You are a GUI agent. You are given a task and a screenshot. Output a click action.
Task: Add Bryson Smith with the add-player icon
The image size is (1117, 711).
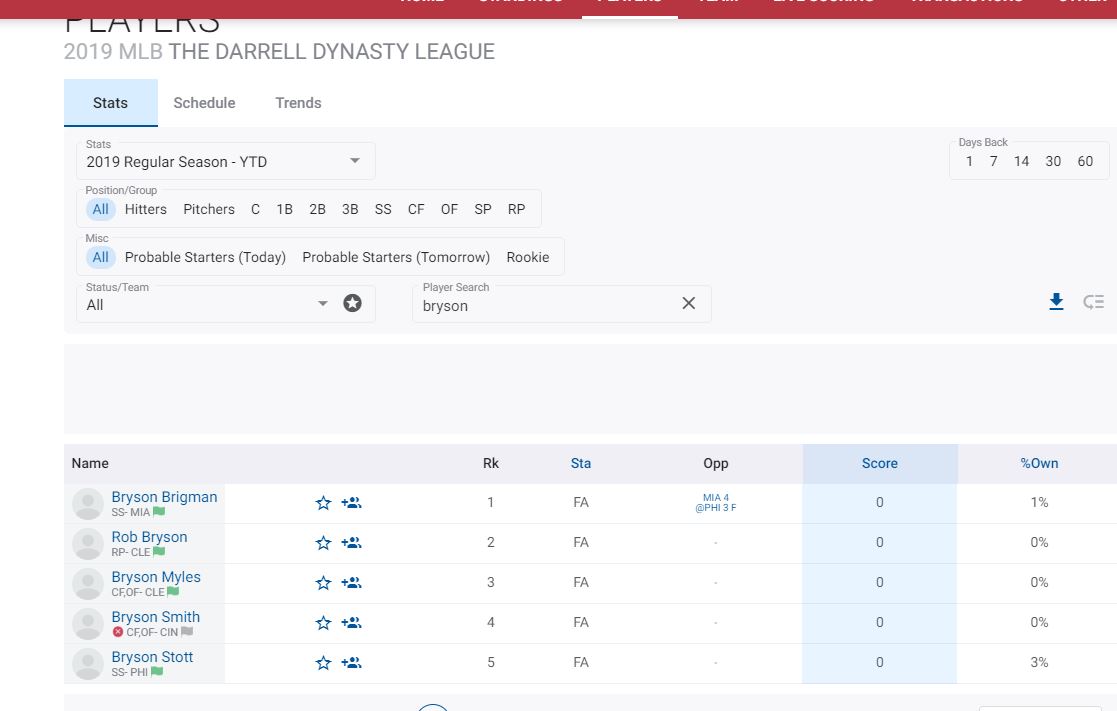pos(351,623)
